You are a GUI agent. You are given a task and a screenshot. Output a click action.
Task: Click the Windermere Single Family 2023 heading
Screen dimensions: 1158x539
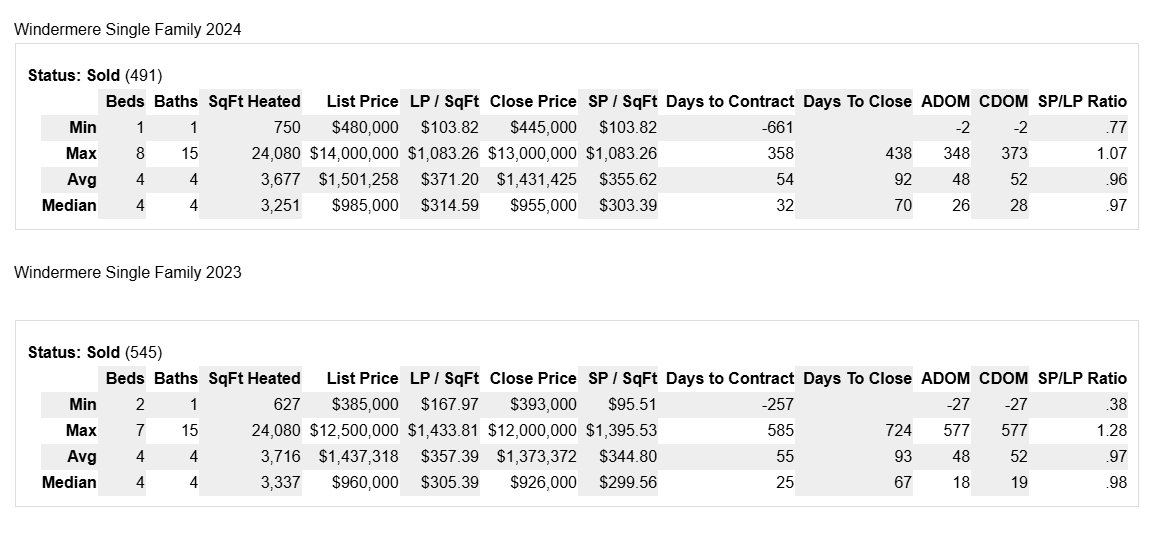coord(127,272)
